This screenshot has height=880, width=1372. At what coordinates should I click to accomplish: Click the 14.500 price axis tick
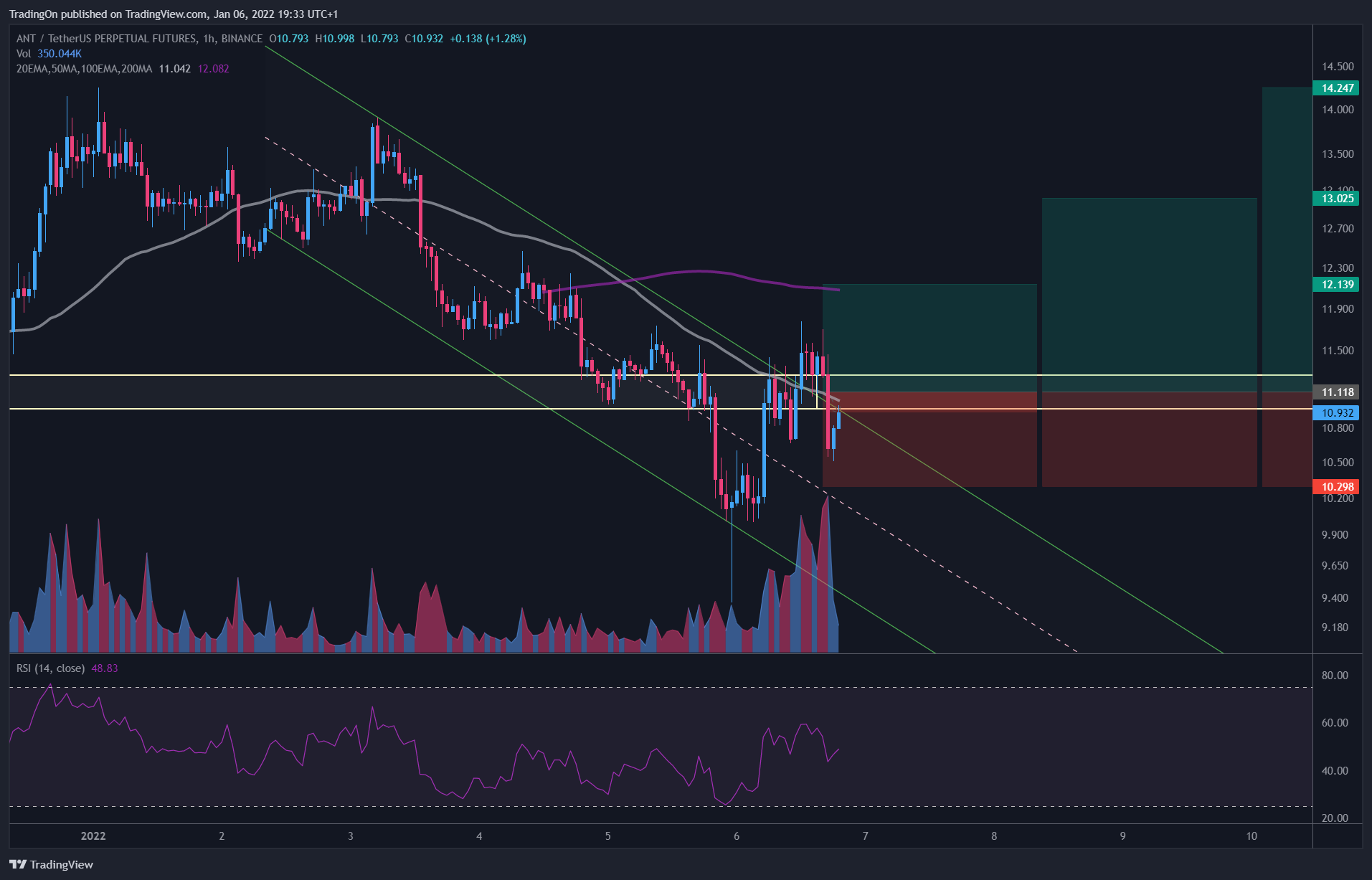[x=1338, y=67]
